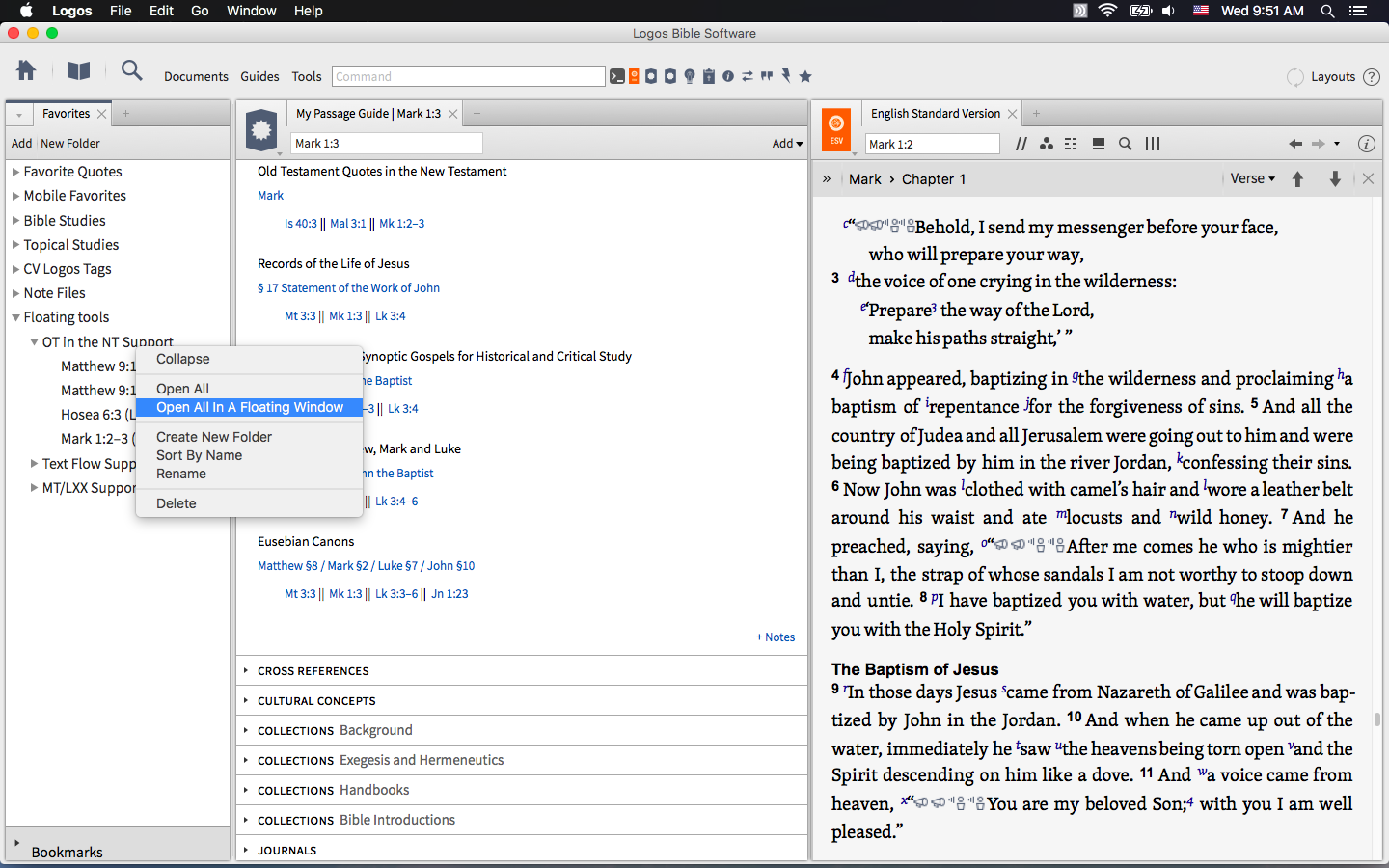Open Statement of the Work of John link
Image resolution: width=1389 pixels, height=868 pixels.
[x=348, y=288]
